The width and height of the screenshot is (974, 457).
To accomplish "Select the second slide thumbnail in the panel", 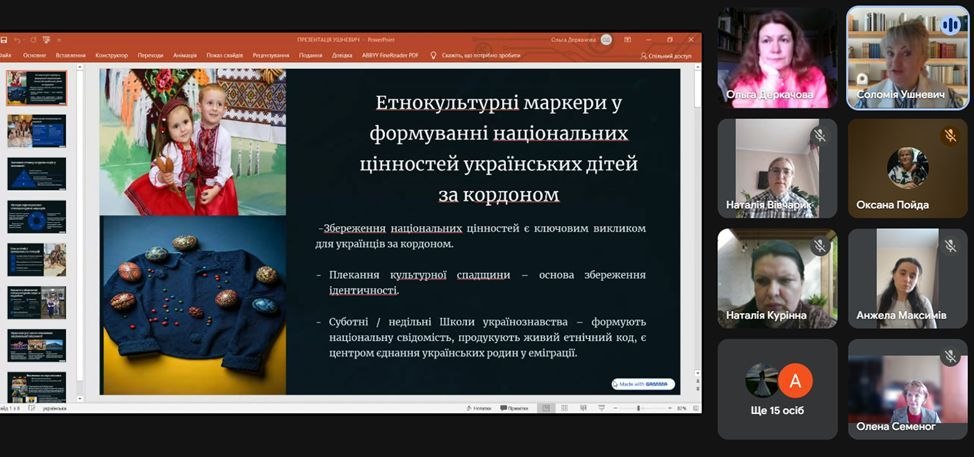I will click(37, 131).
